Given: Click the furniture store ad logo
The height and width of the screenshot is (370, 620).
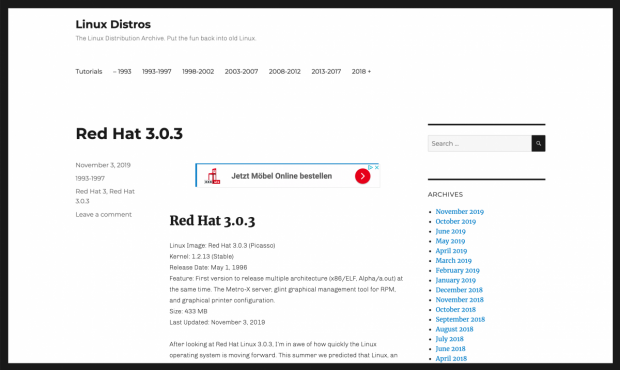Looking at the screenshot, I should (x=212, y=176).
